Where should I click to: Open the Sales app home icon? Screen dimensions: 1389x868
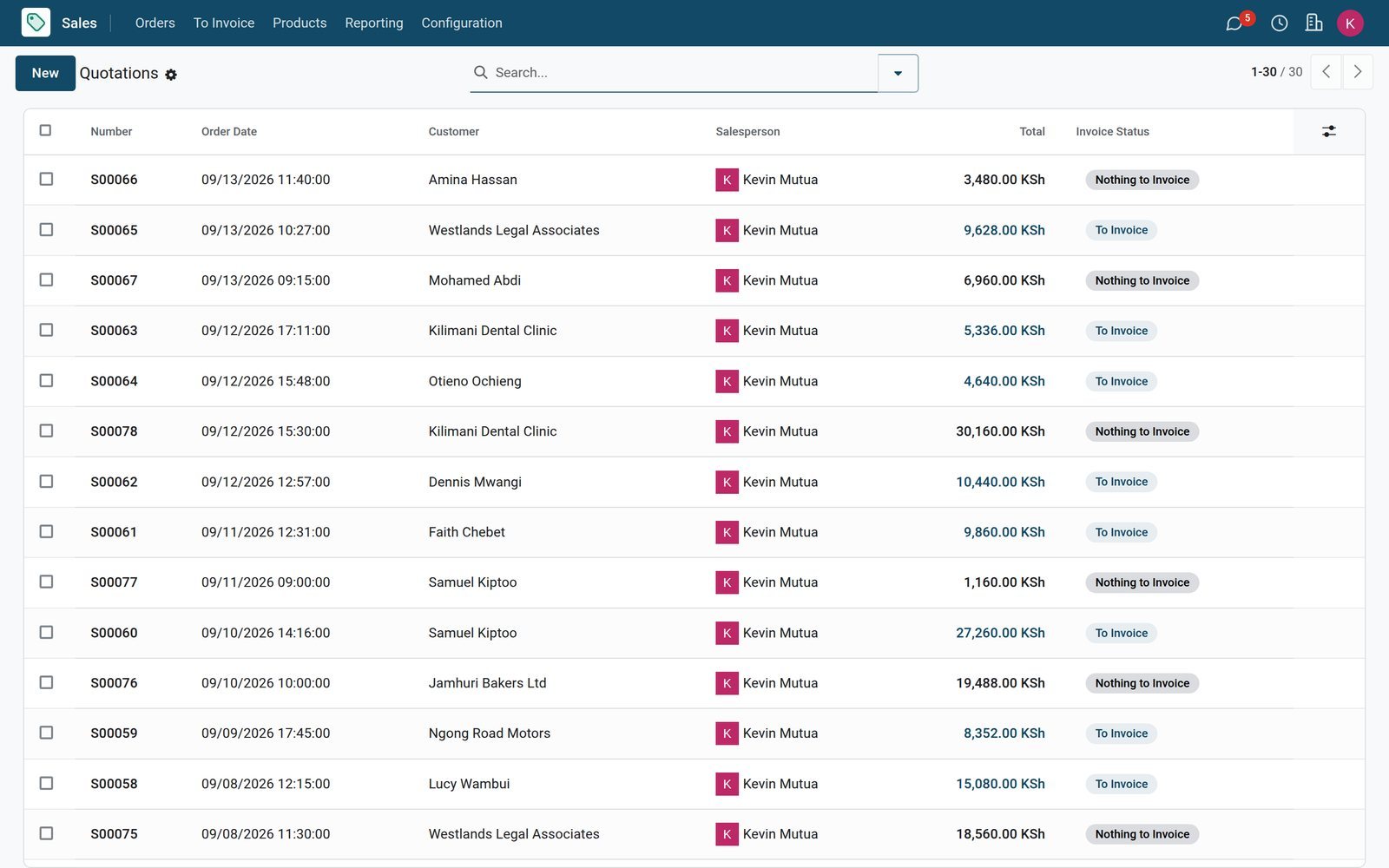coord(36,23)
